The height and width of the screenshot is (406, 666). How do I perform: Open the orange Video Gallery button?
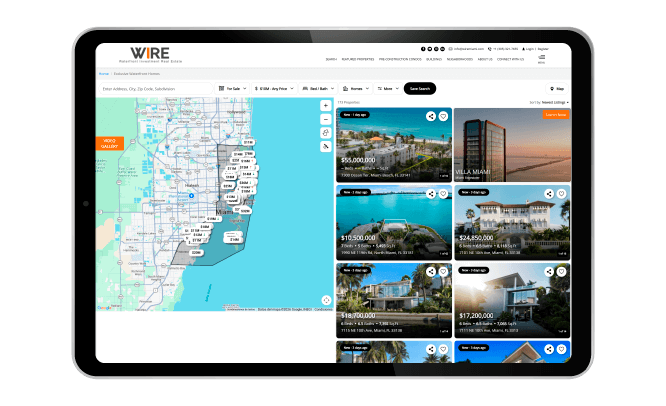pyautogui.click(x=109, y=143)
